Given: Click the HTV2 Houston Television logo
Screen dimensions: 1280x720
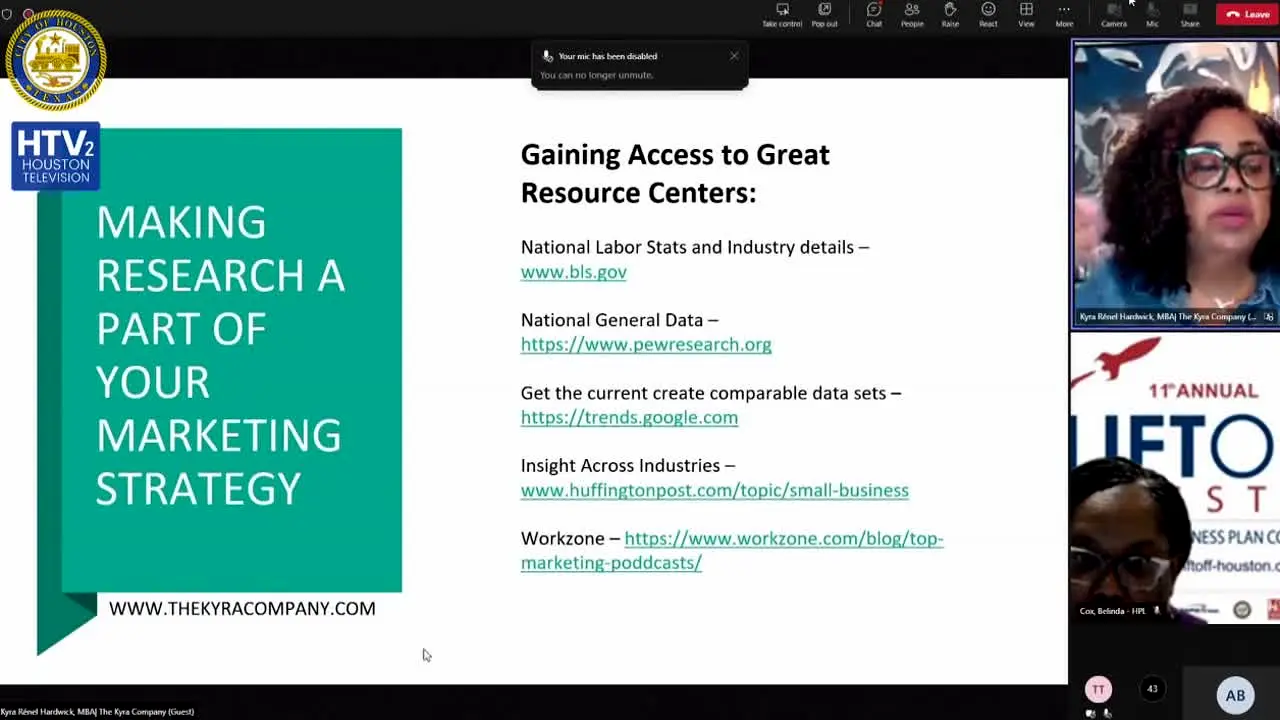Looking at the screenshot, I should point(56,157).
